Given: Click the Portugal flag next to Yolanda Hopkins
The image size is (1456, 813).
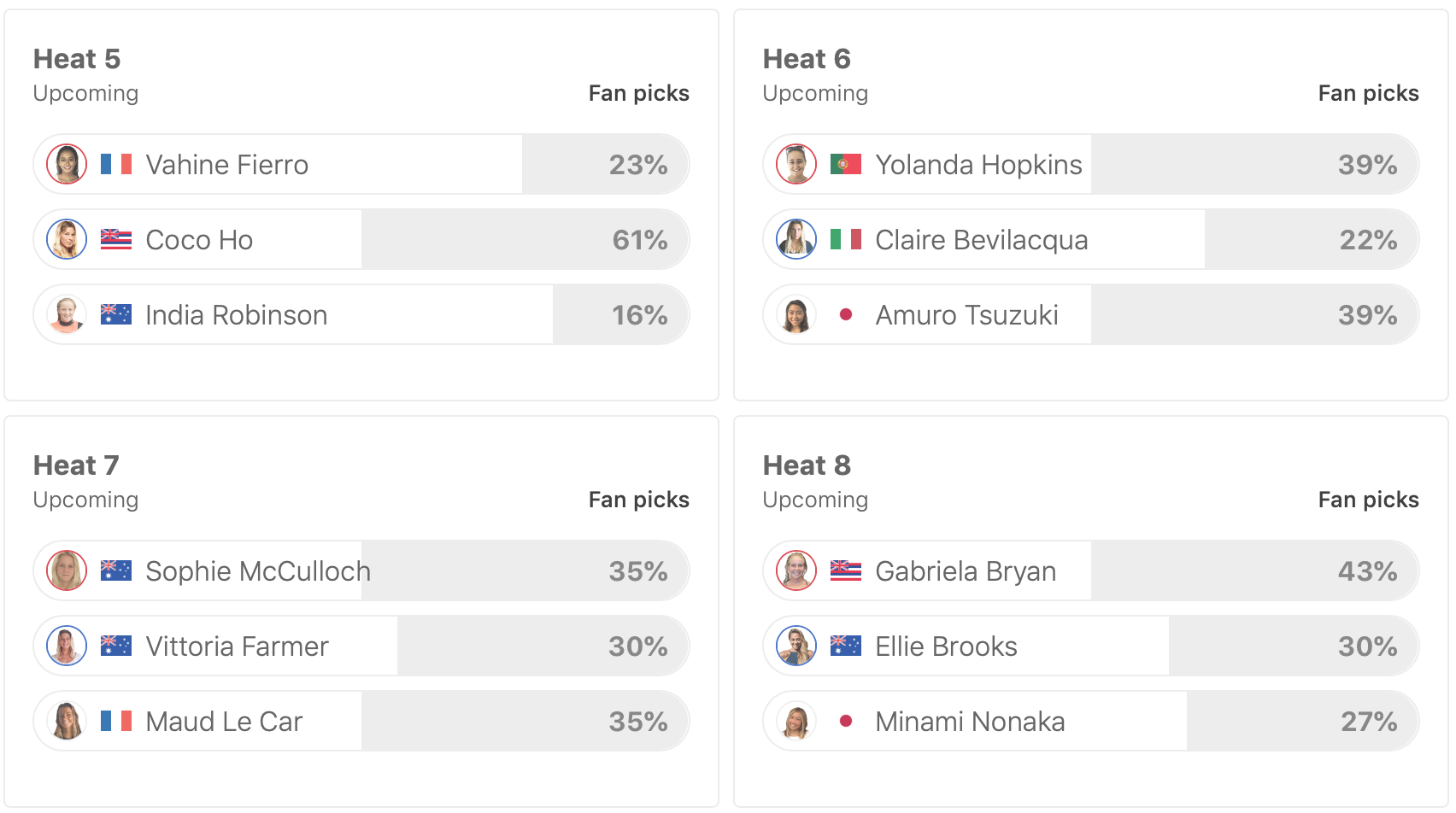Looking at the screenshot, I should (846, 164).
